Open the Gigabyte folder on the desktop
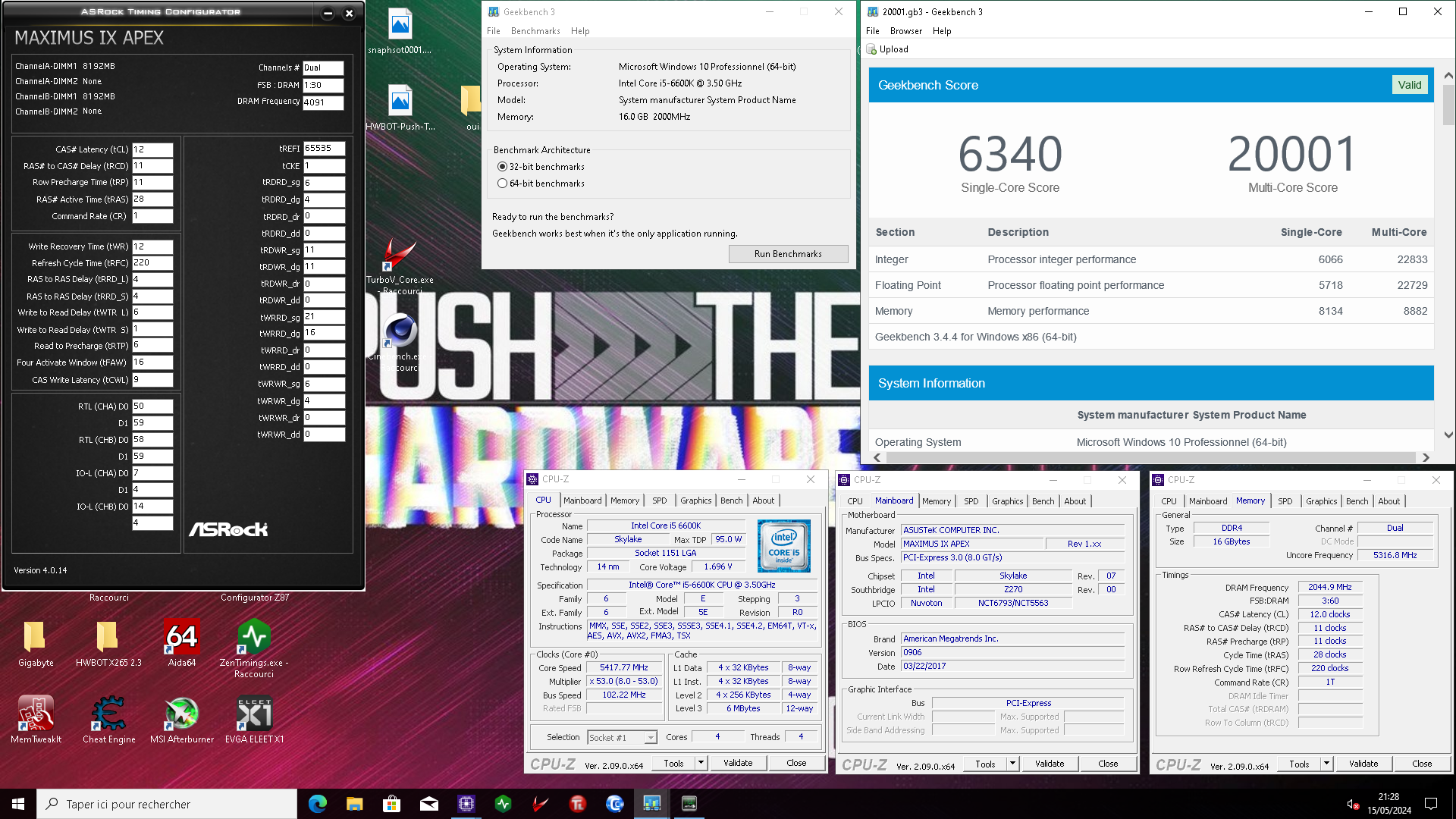This screenshot has height=819, width=1456. [x=35, y=644]
